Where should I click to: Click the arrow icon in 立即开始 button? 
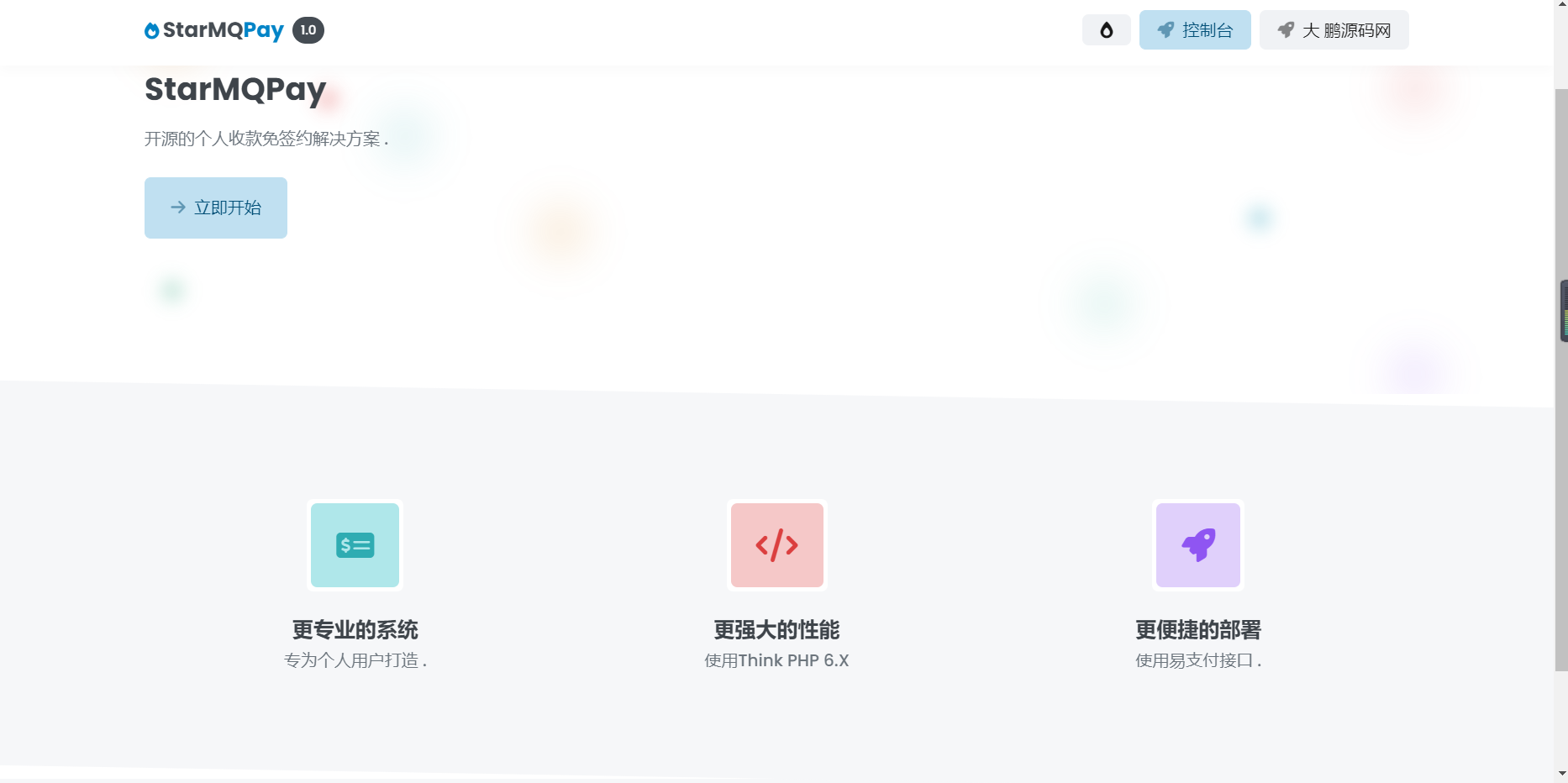pyautogui.click(x=177, y=208)
